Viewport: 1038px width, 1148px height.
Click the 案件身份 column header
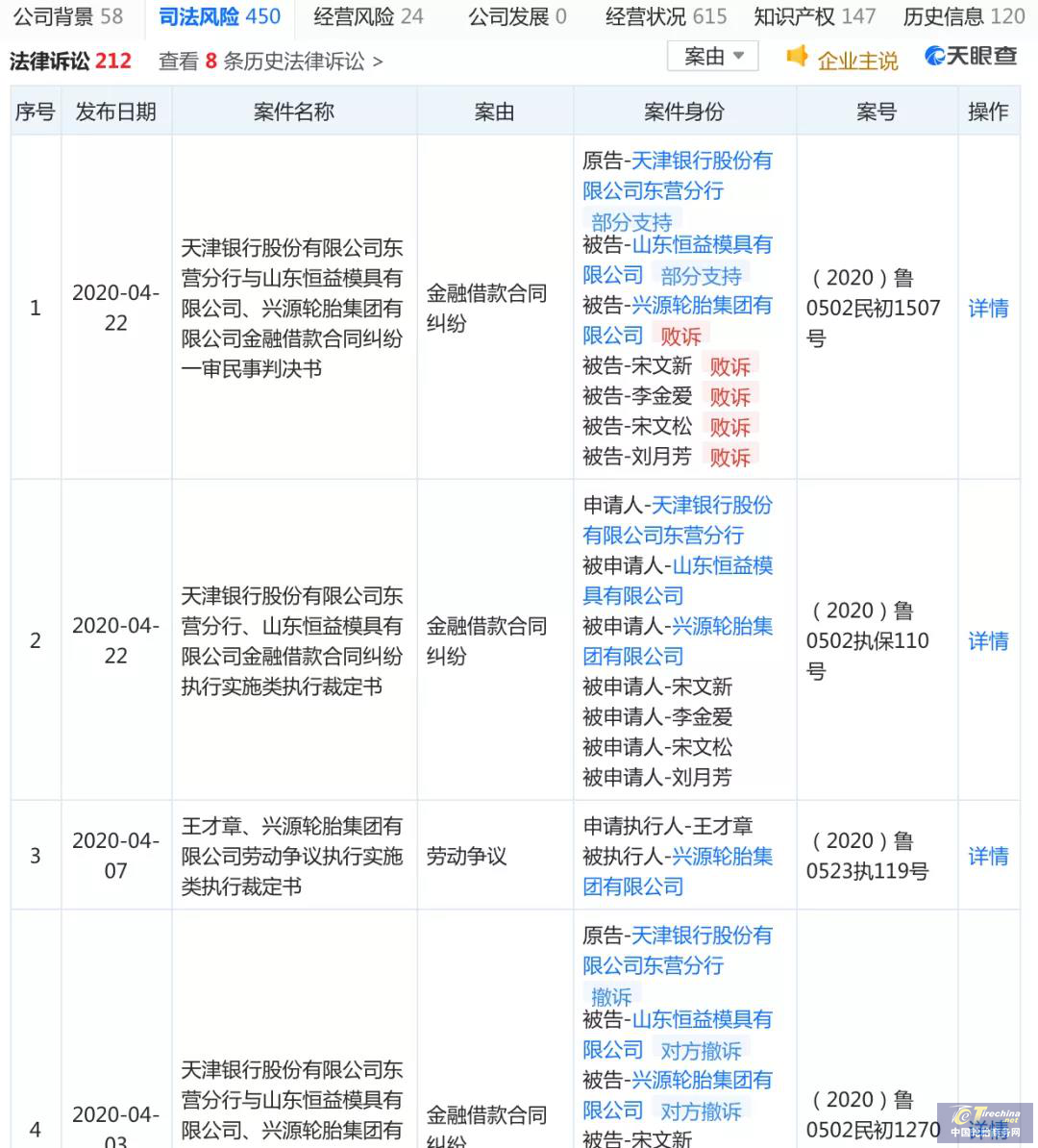click(684, 112)
